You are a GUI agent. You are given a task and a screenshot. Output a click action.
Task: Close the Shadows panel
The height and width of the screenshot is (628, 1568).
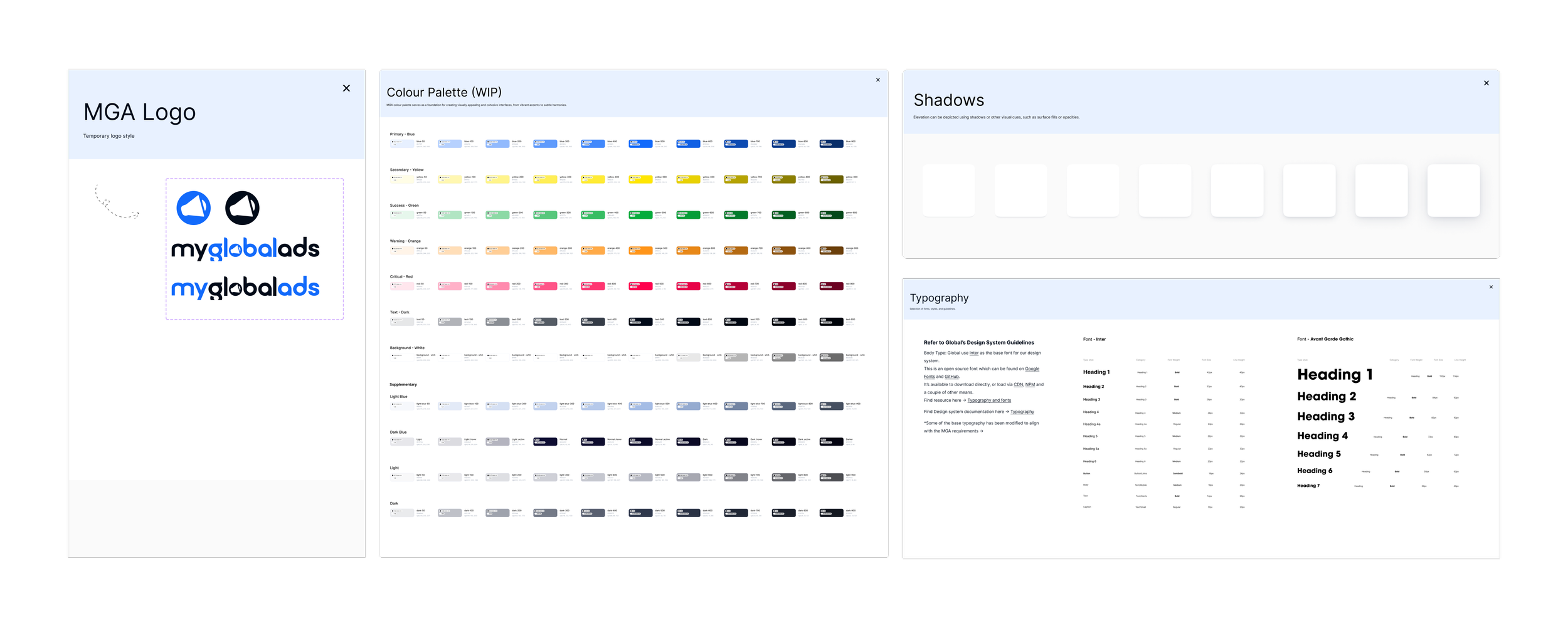[x=1486, y=83]
